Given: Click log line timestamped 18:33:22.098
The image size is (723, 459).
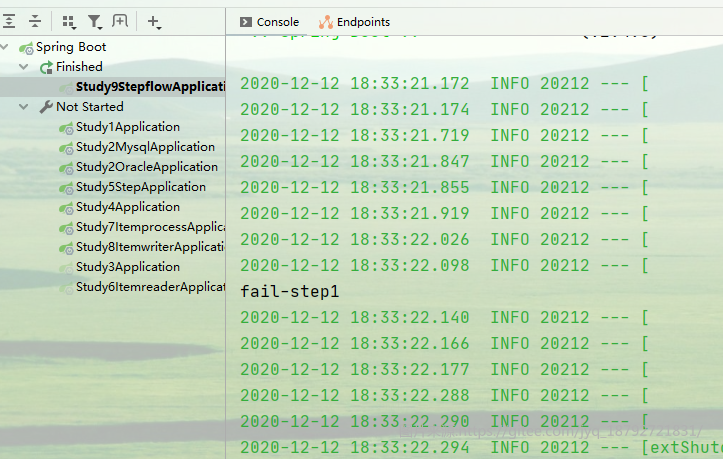Looking at the screenshot, I should pos(444,265).
